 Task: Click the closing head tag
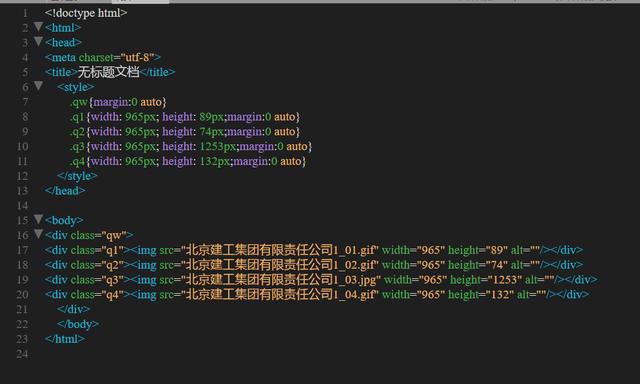click(x=65, y=191)
